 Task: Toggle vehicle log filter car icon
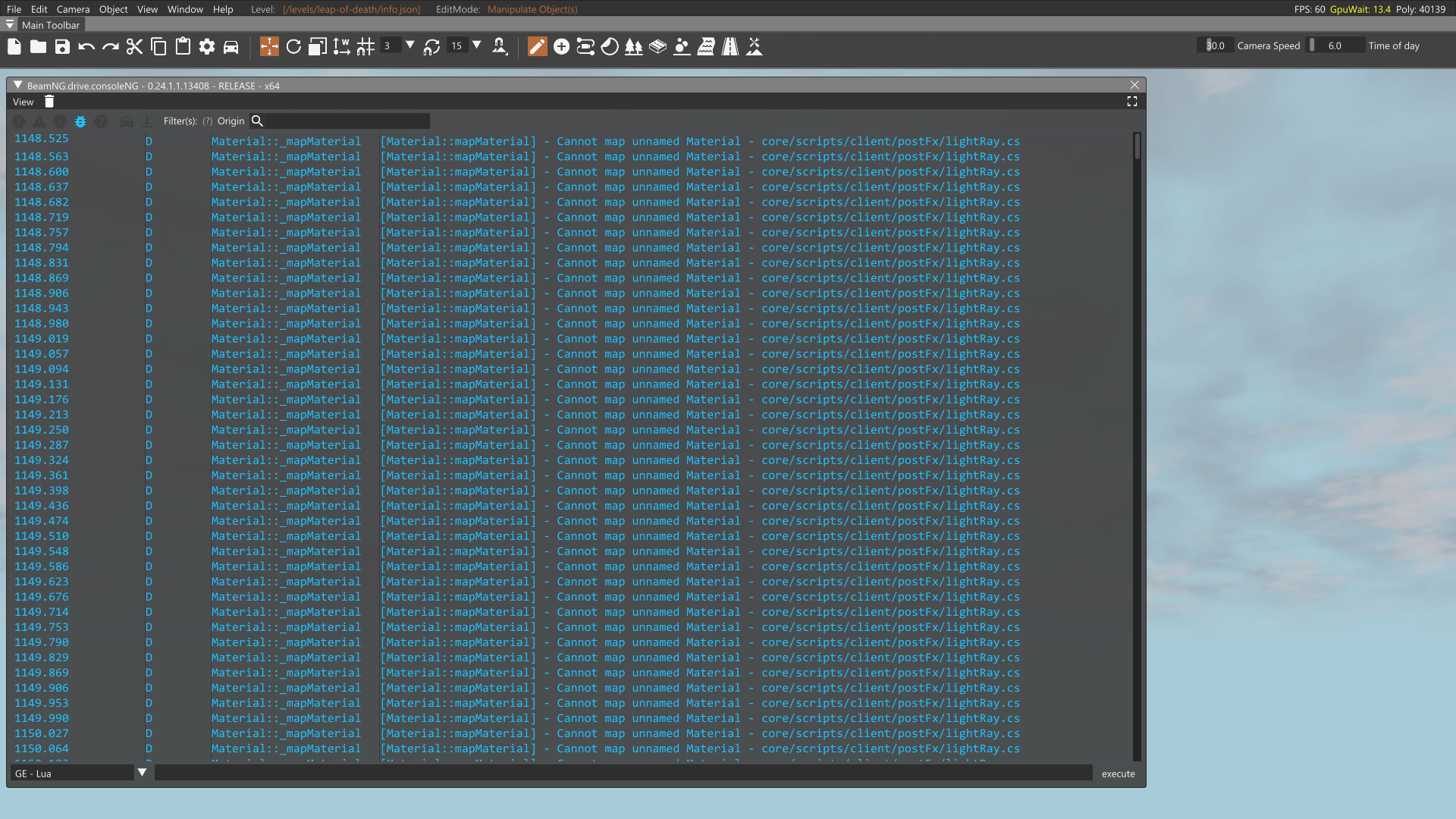click(x=127, y=121)
